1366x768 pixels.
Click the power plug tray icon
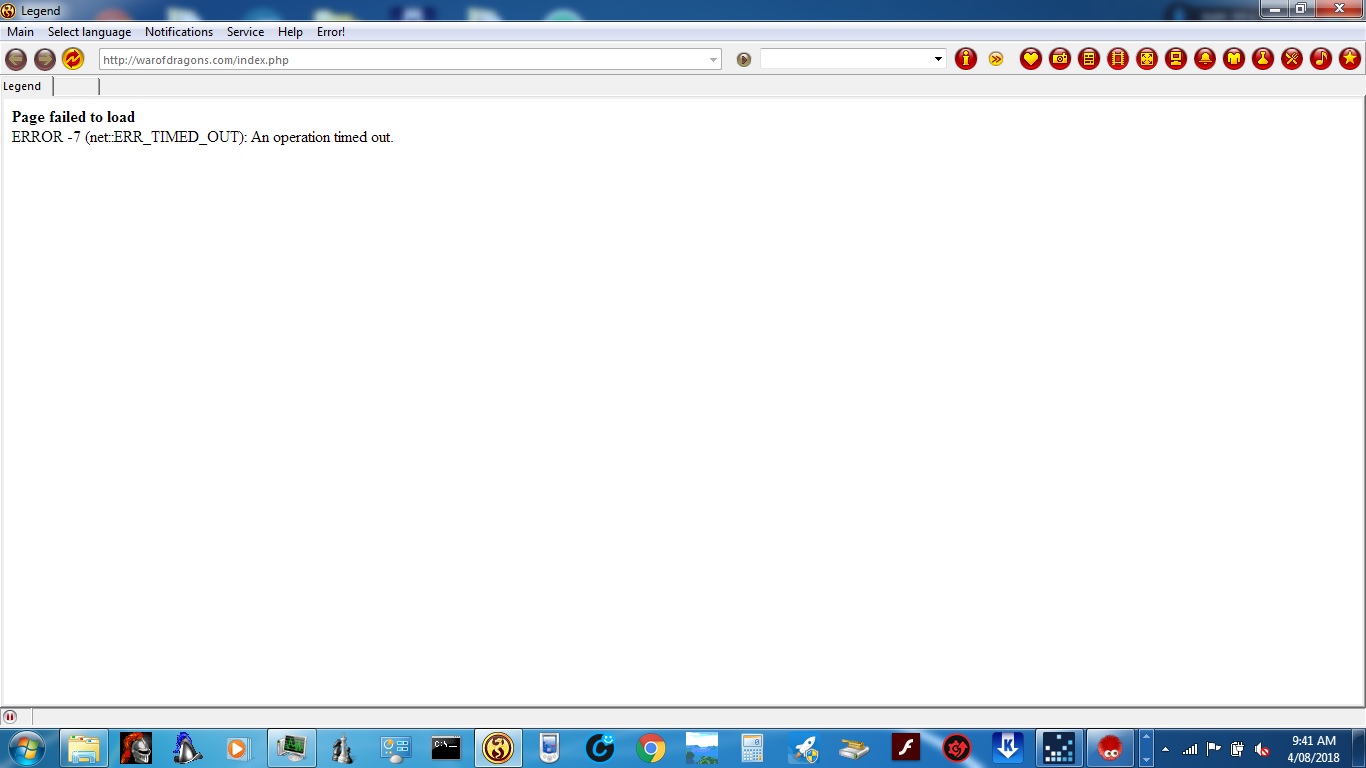click(1238, 749)
